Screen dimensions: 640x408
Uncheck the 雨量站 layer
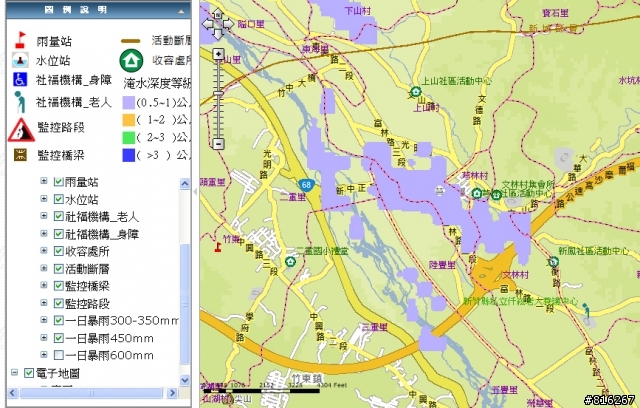(58, 182)
